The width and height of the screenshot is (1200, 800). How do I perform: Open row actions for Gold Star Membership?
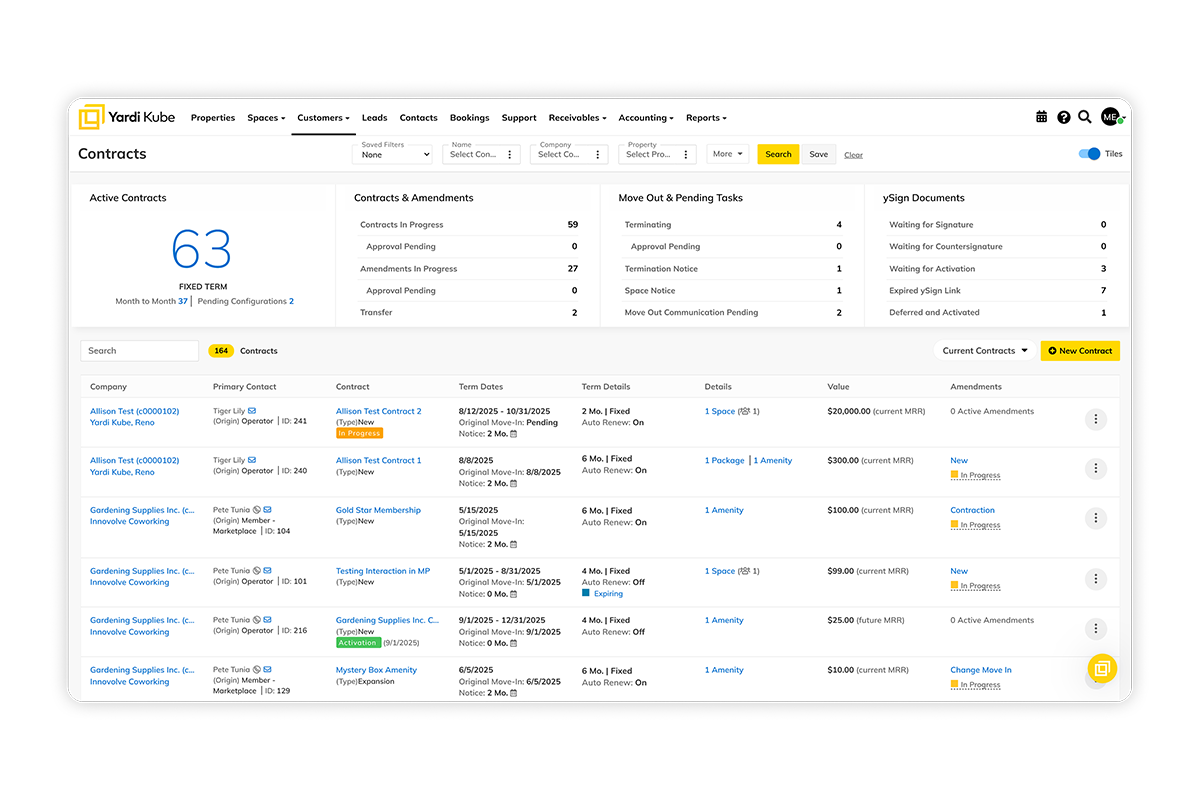coord(1096,518)
